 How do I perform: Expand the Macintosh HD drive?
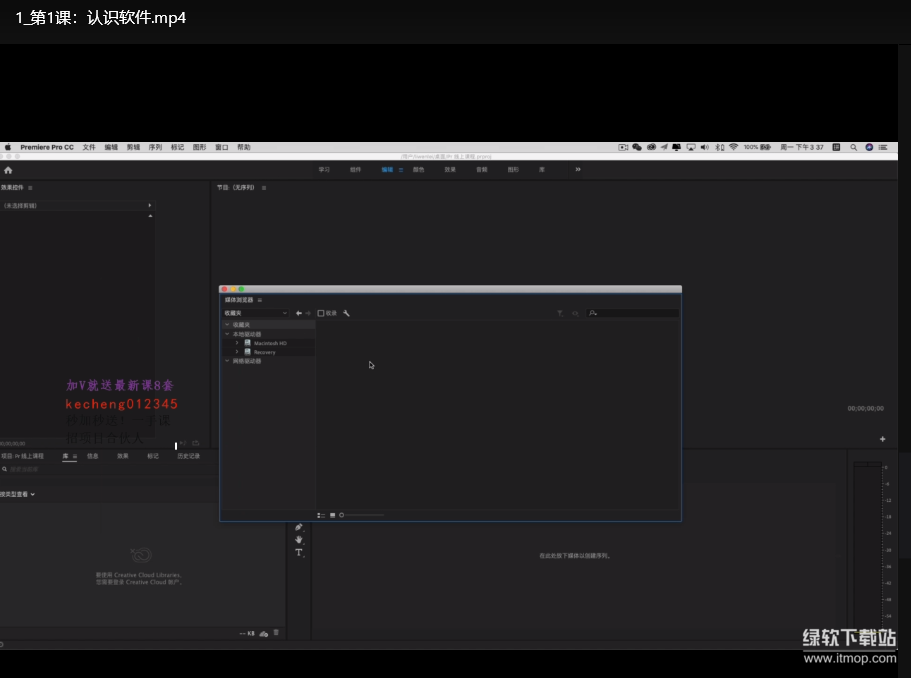click(237, 343)
